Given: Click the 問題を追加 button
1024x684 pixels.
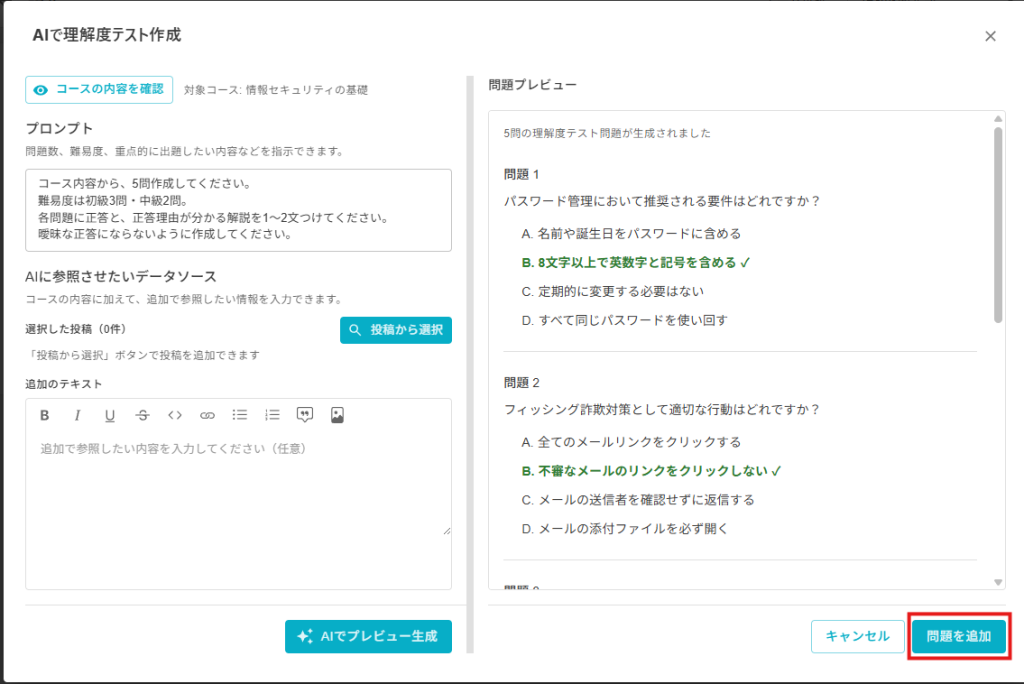Looking at the screenshot, I should point(958,636).
